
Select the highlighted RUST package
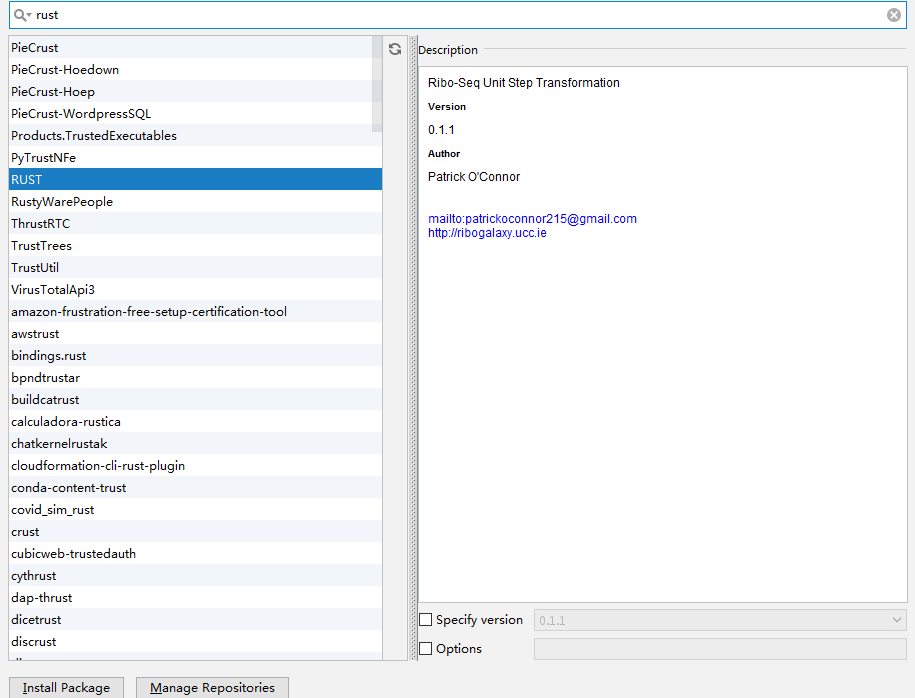coord(195,179)
